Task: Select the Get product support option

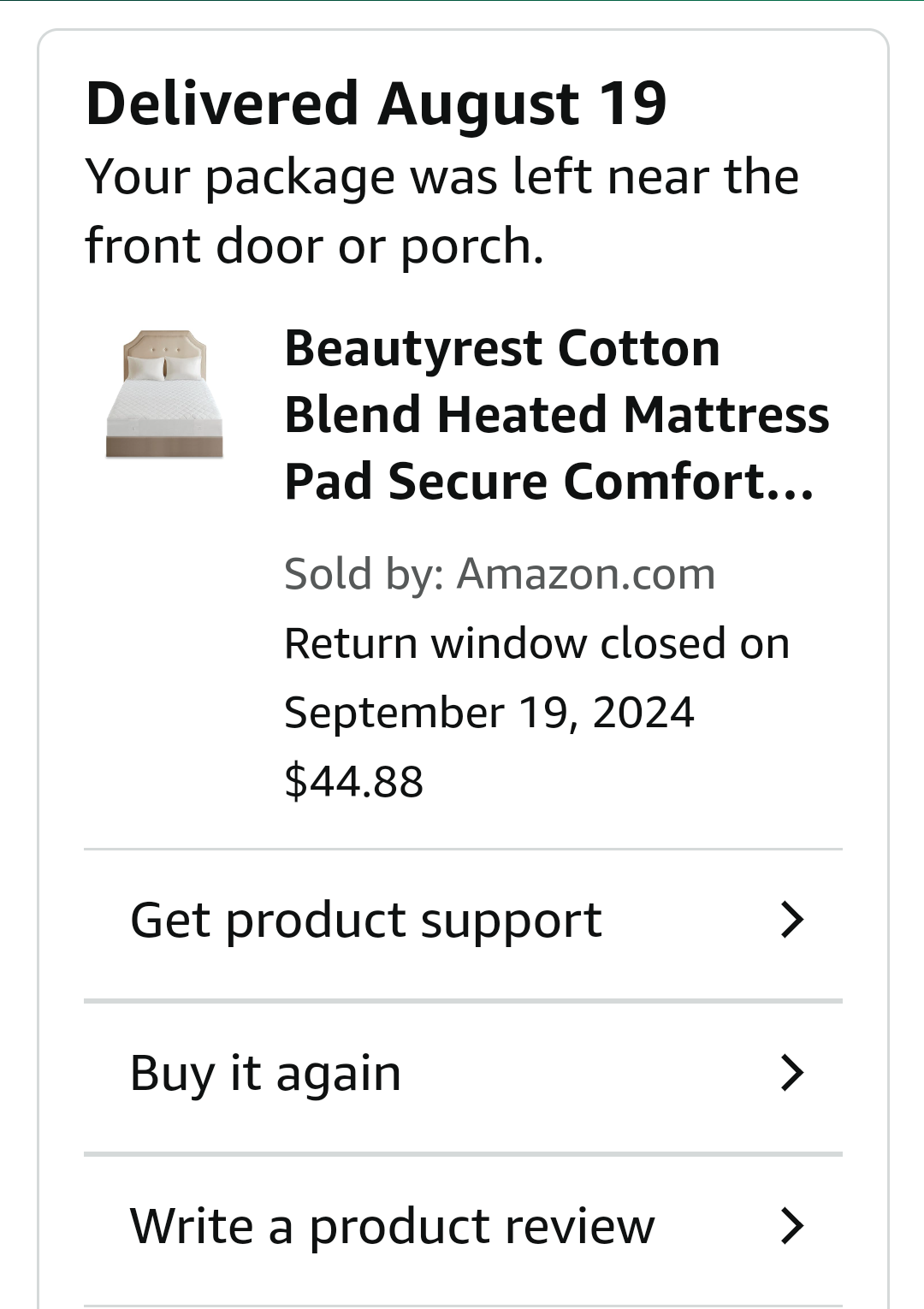Action: pos(463,923)
